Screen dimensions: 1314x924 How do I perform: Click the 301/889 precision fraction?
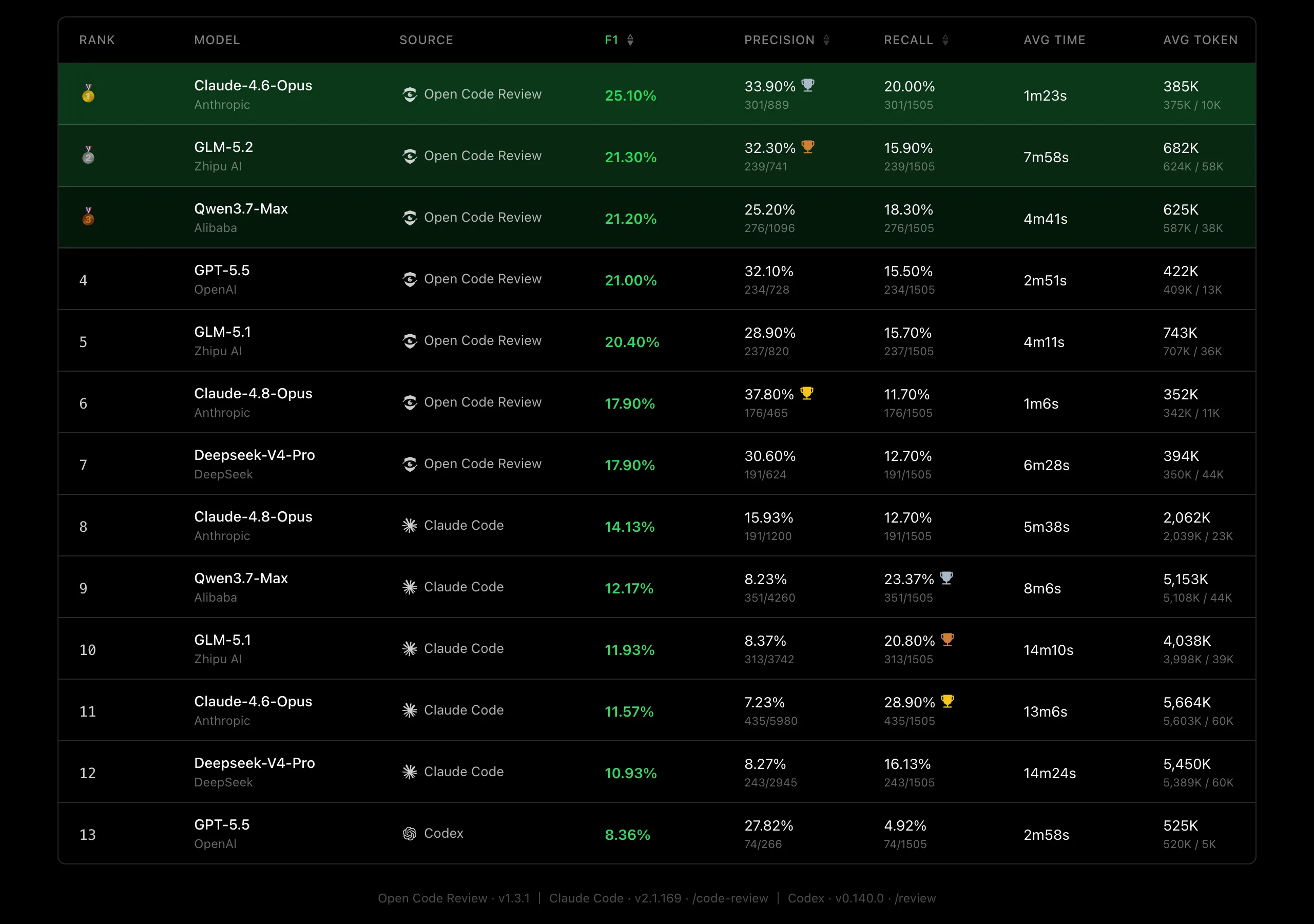pos(766,105)
